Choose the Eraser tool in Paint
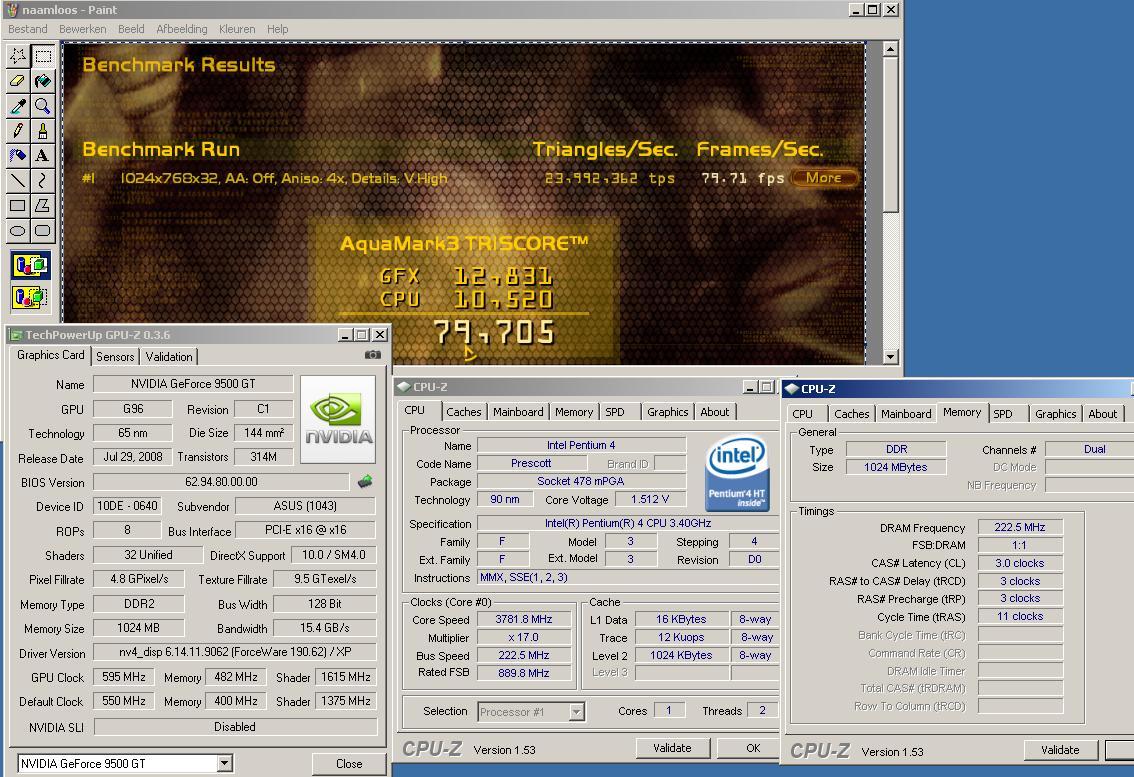Viewport: 1134px width, 777px height. click(x=18, y=81)
